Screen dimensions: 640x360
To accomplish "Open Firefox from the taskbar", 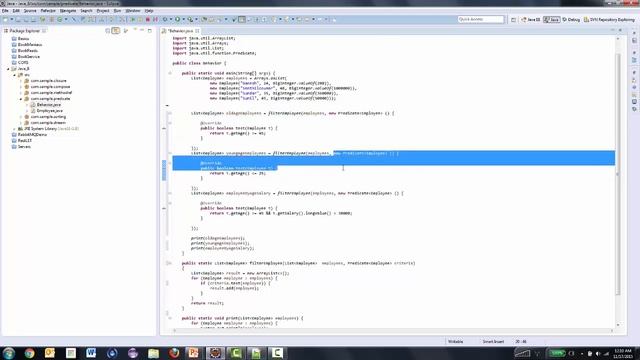I will tap(174, 353).
